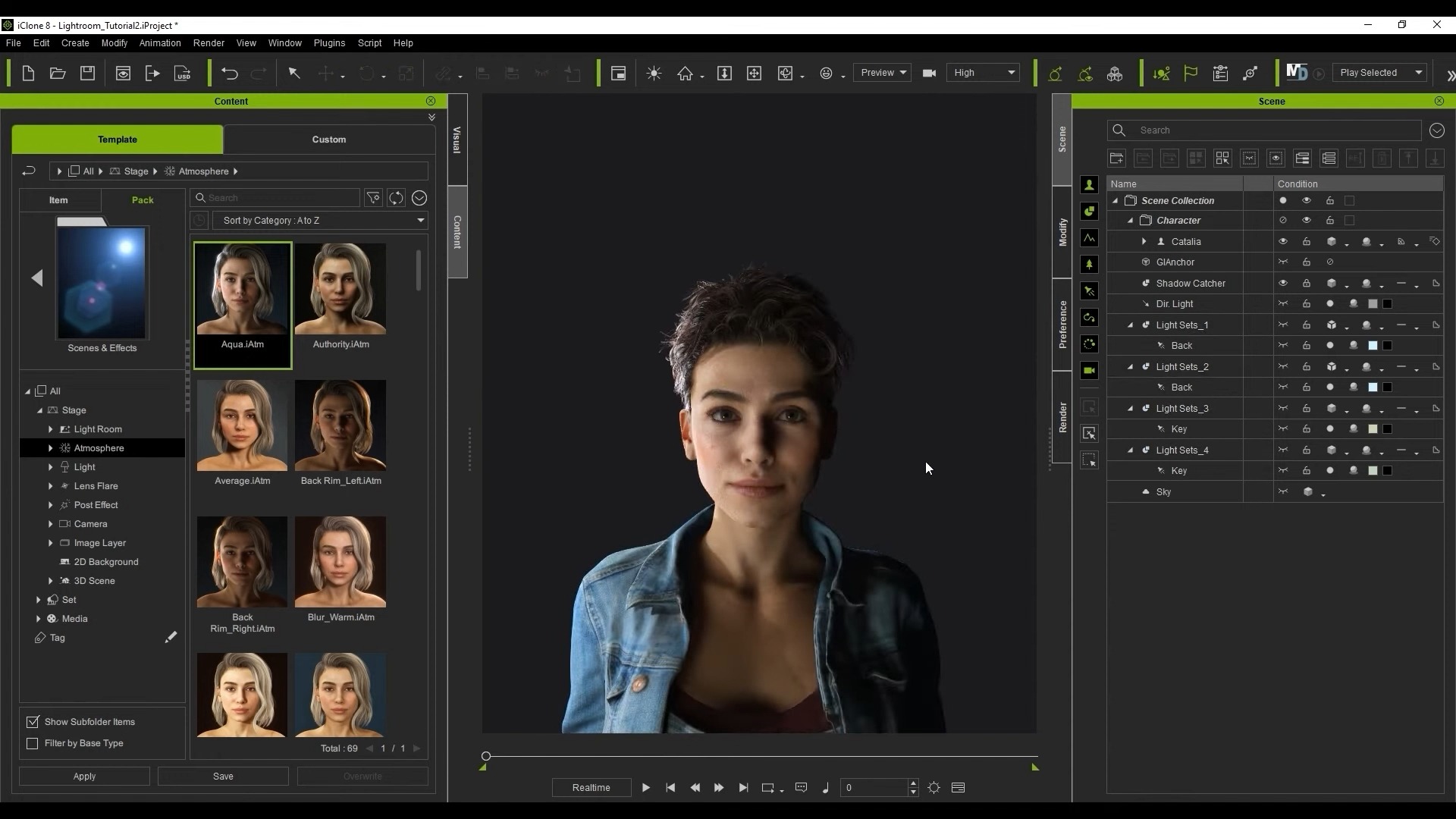Open the Preview mode dropdown
The image size is (1456, 819).
(x=882, y=73)
